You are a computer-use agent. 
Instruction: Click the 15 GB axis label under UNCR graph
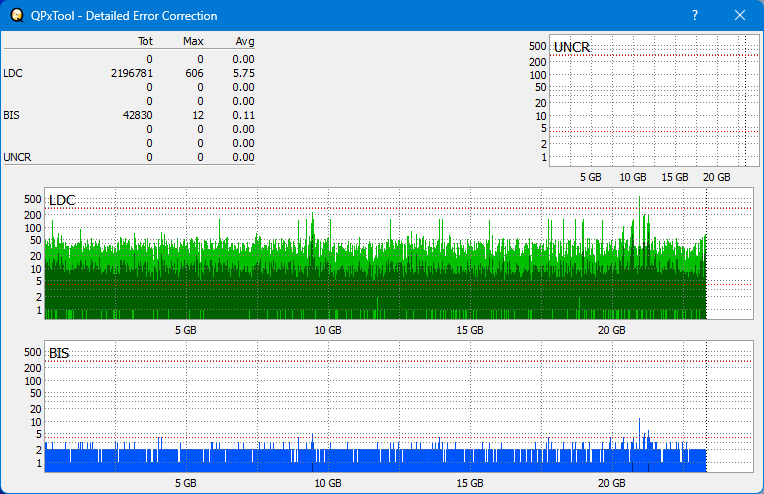point(675,177)
